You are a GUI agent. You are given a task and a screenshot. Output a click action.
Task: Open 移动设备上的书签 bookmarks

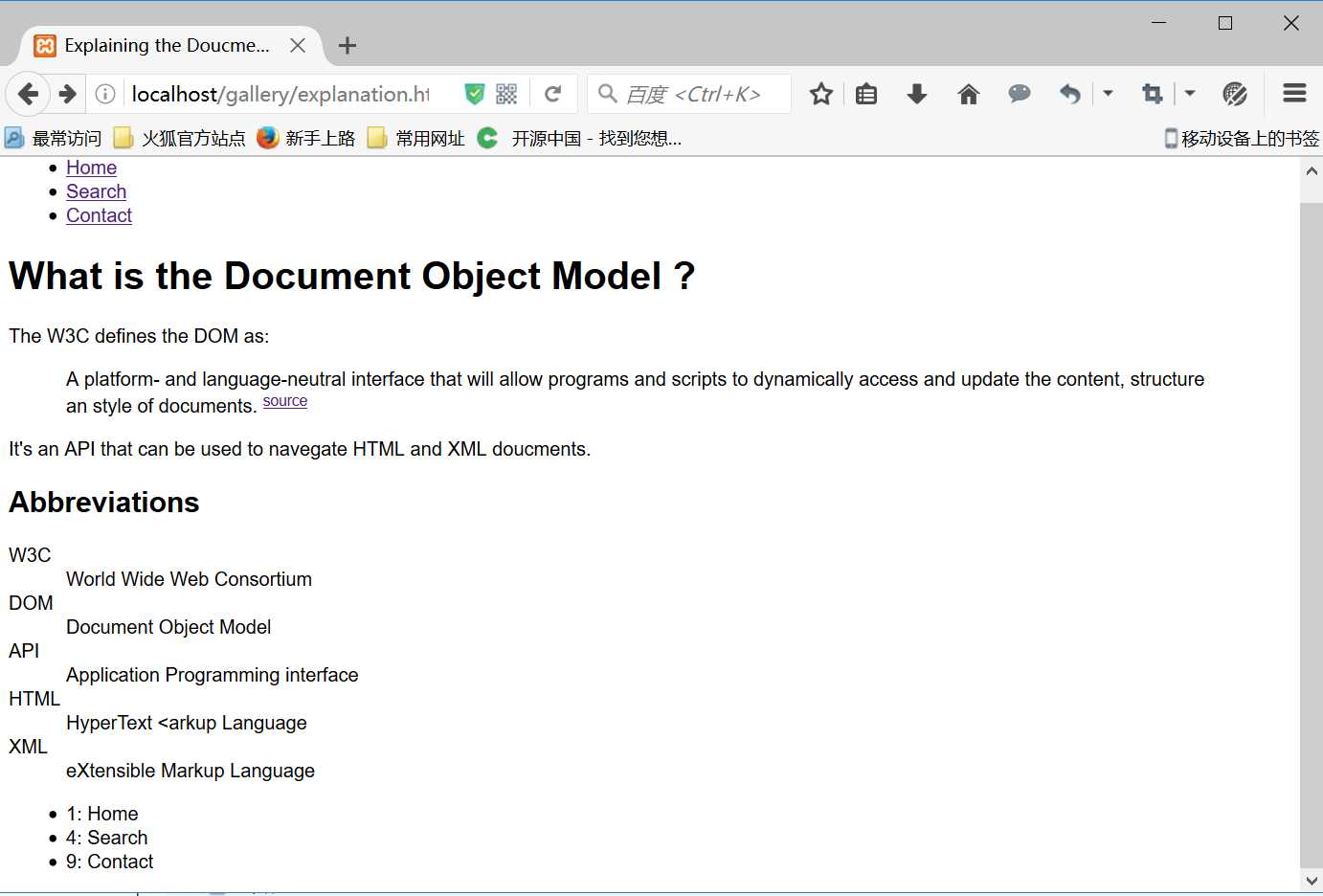1242,138
